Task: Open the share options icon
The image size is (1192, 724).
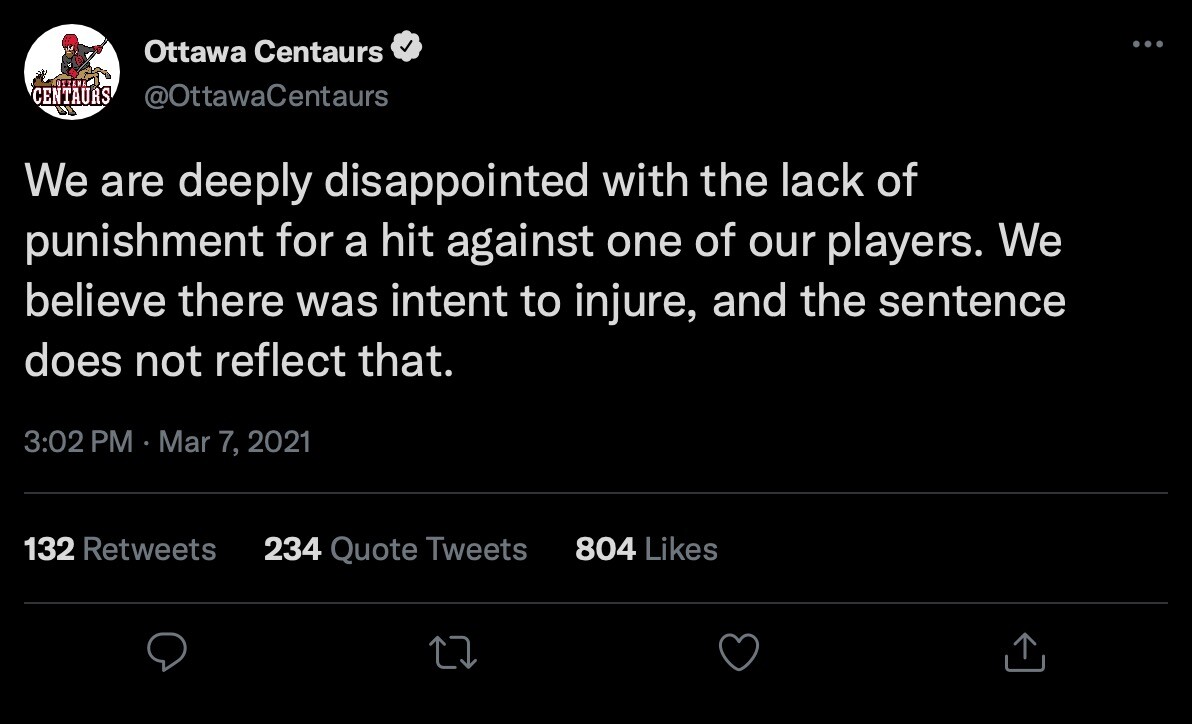Action: pyautogui.click(x=1024, y=653)
